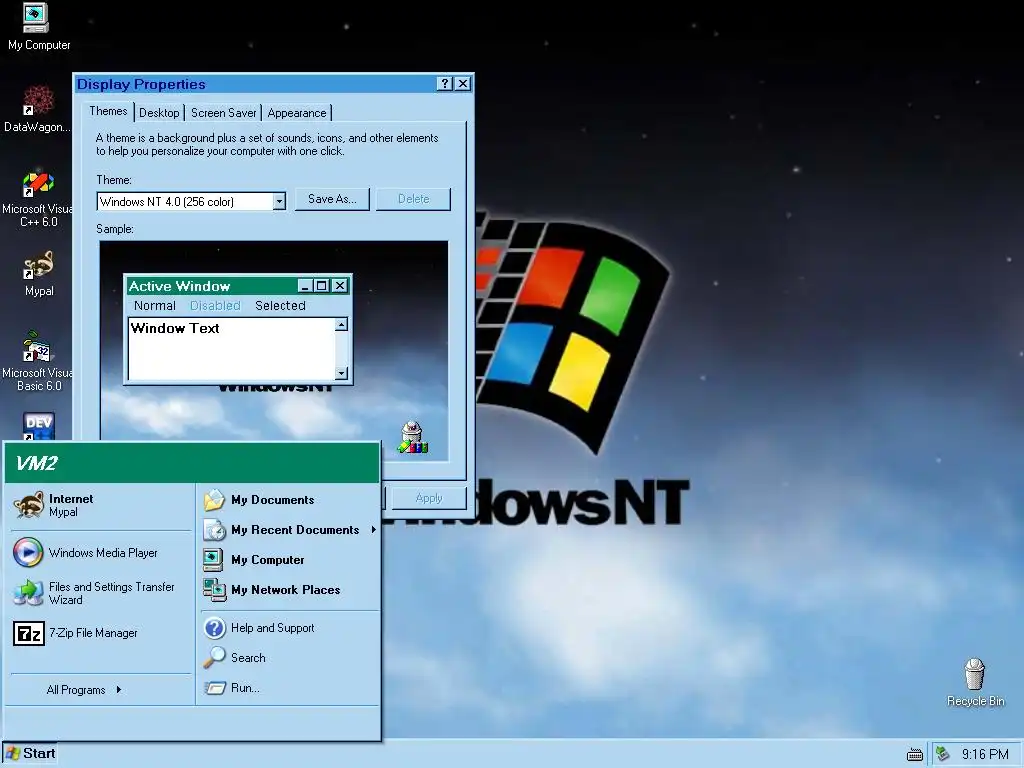The width and height of the screenshot is (1024, 768).
Task: Open My Computer in Start menu
Action: (289, 560)
